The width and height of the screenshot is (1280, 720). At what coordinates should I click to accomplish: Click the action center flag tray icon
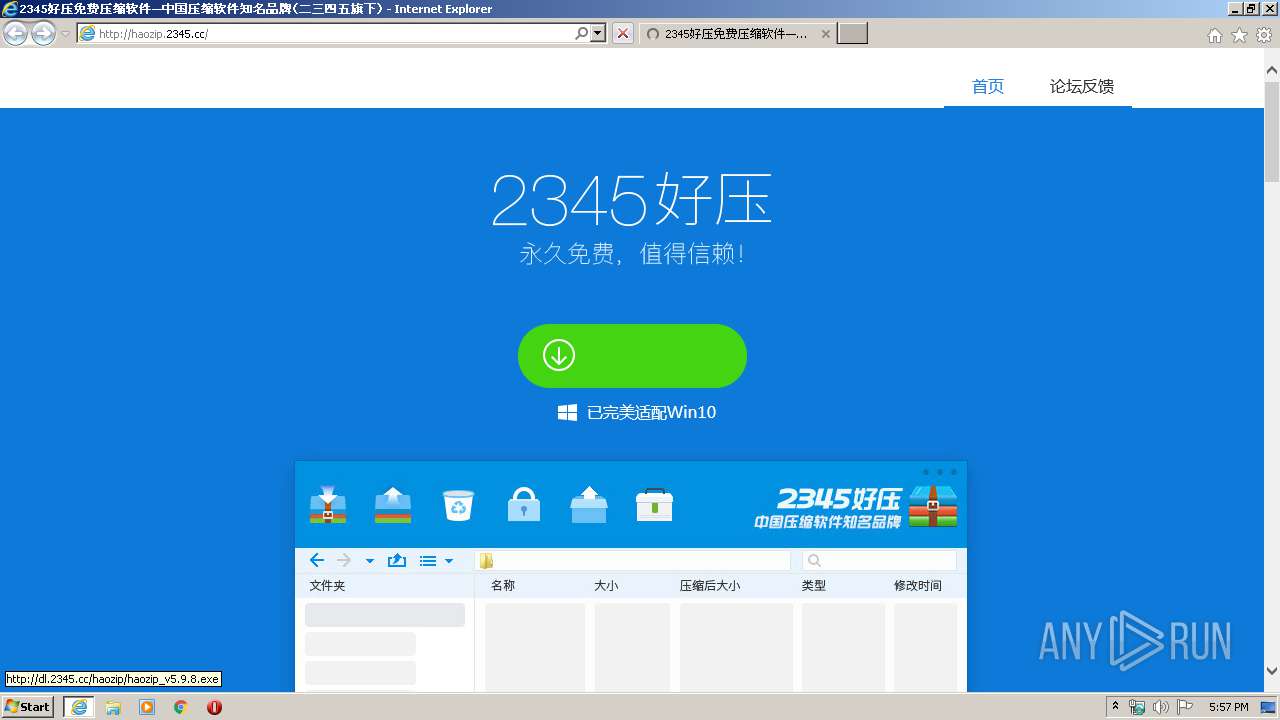(1185, 707)
